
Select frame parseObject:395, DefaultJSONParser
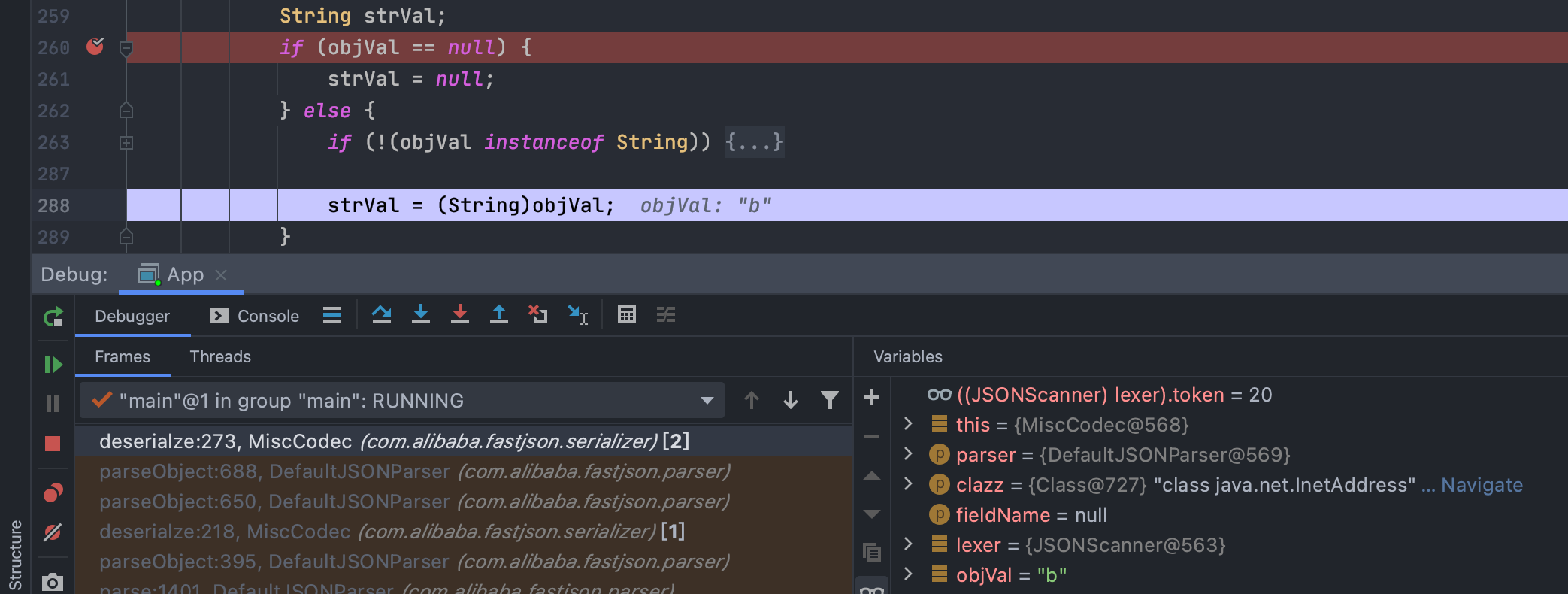coord(464,562)
